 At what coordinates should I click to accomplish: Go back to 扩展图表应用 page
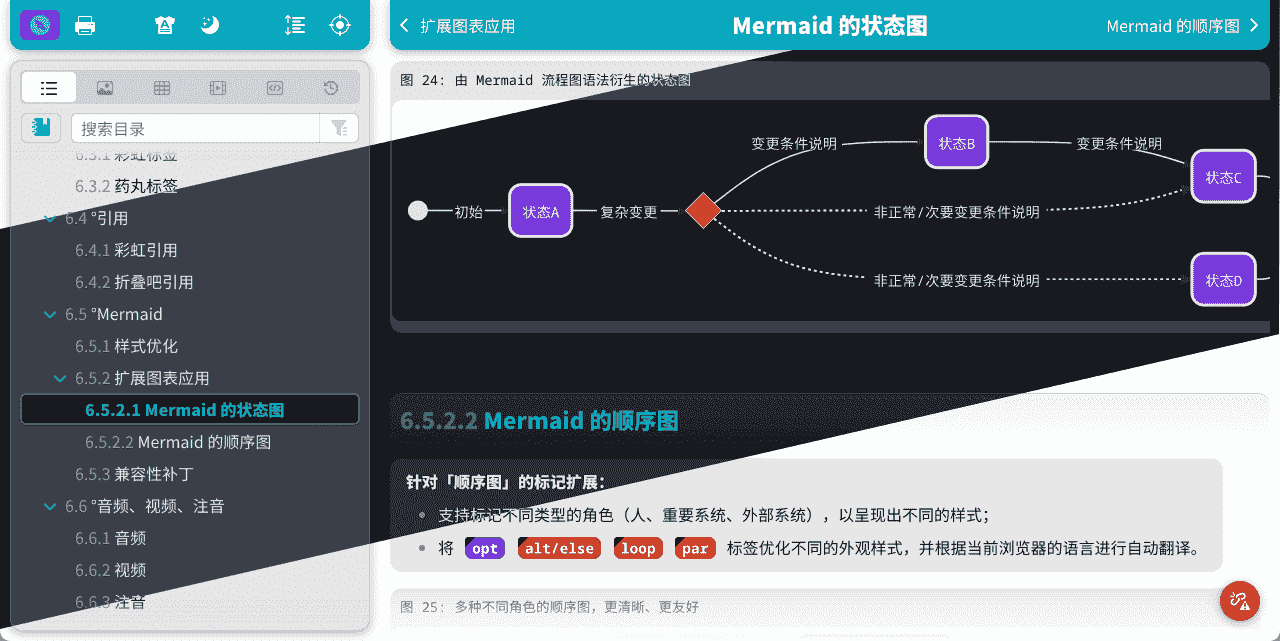pyautogui.click(x=460, y=26)
